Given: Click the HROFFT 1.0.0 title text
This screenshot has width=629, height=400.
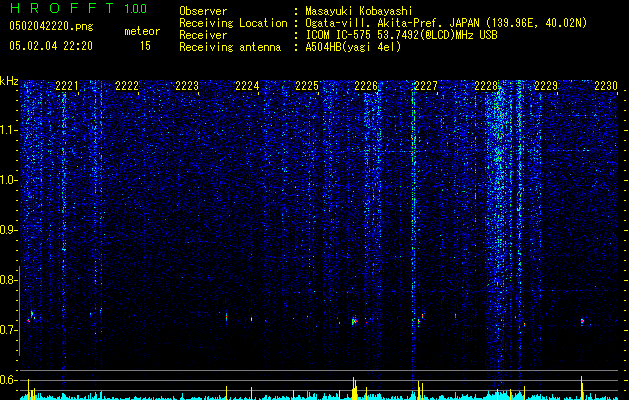Looking at the screenshot, I should (79, 8).
